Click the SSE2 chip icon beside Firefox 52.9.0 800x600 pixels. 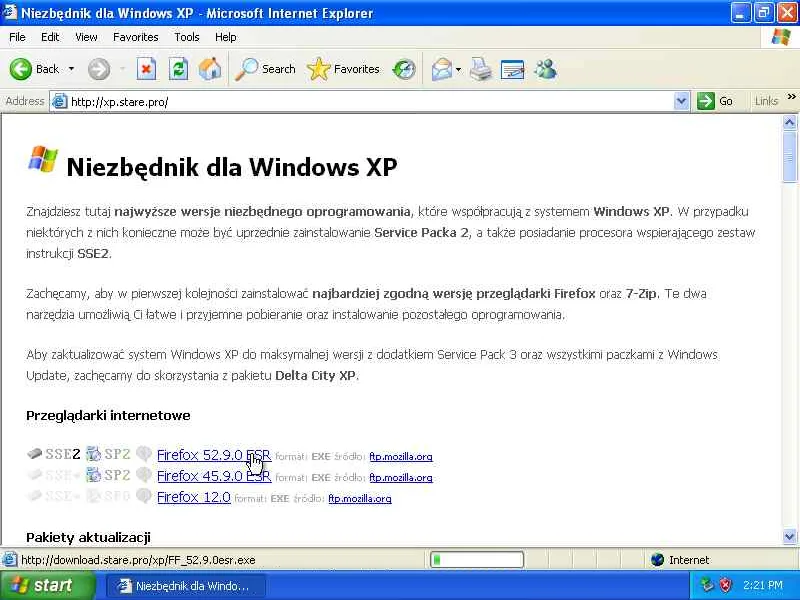point(34,454)
